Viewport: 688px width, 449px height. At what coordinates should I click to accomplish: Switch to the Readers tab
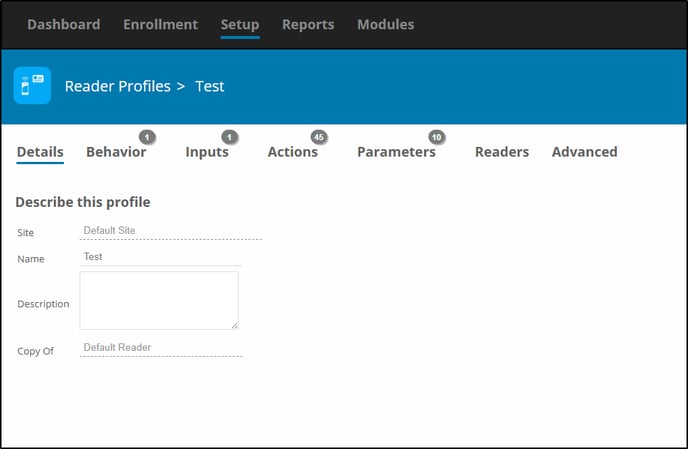pos(502,152)
